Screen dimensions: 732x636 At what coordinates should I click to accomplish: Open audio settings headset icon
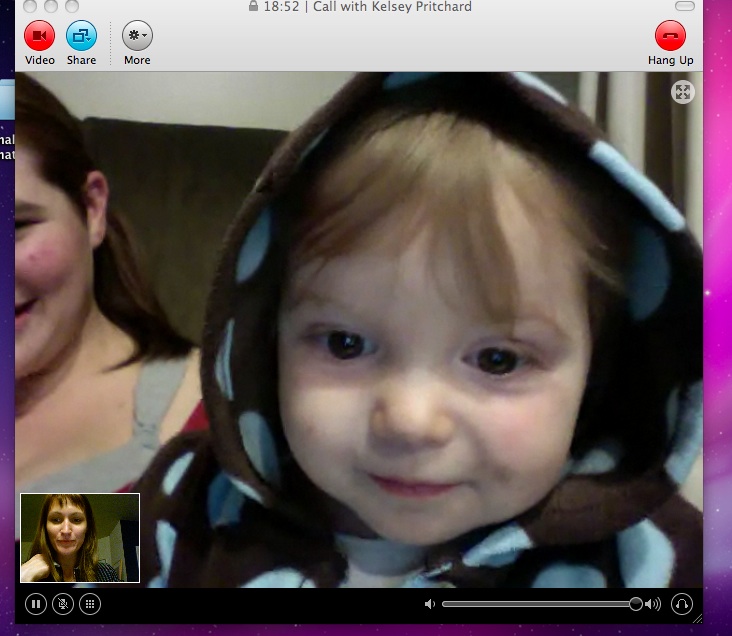point(682,604)
